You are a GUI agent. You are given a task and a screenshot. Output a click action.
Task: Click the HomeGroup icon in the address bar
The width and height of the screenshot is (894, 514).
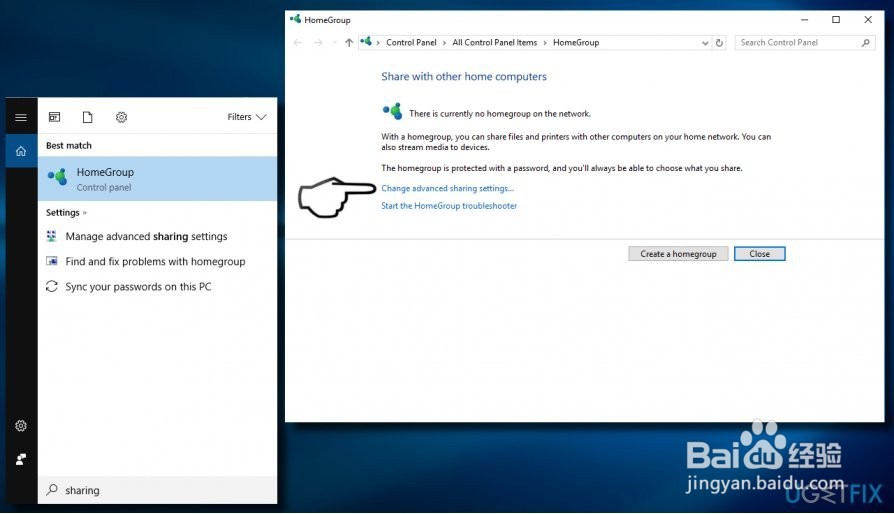coord(366,42)
